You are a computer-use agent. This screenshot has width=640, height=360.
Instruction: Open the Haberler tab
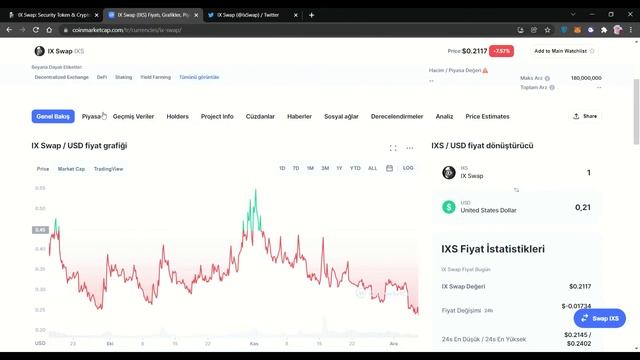299,116
